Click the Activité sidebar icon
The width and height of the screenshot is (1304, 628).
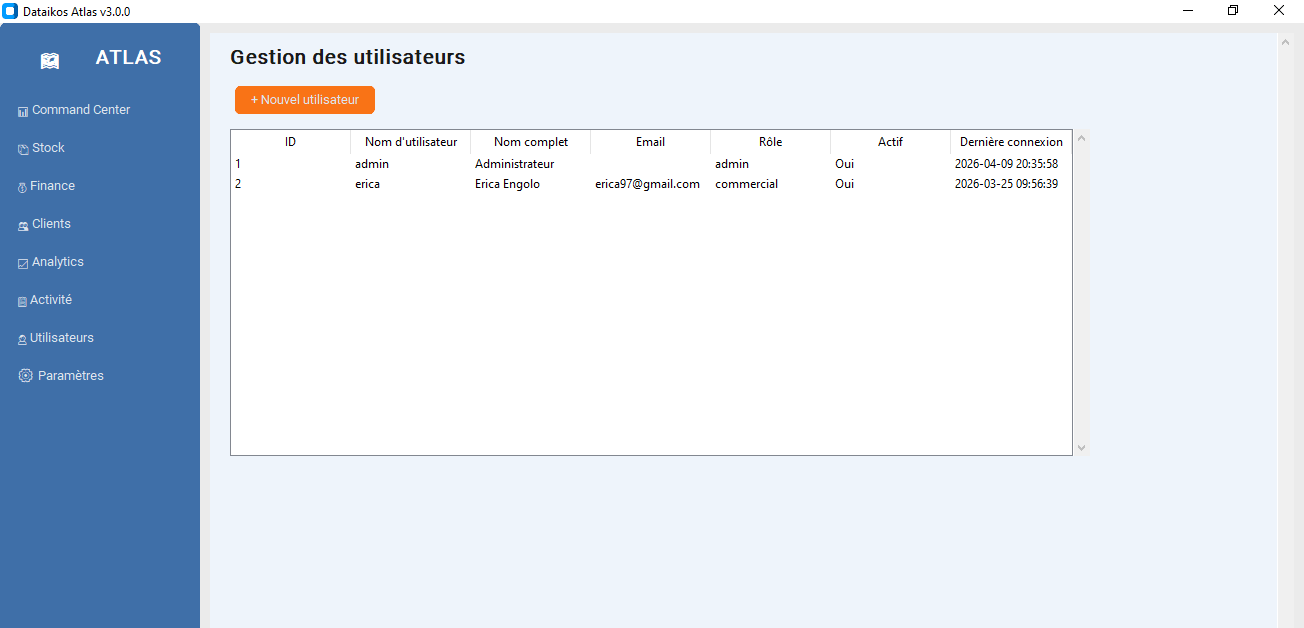22,301
